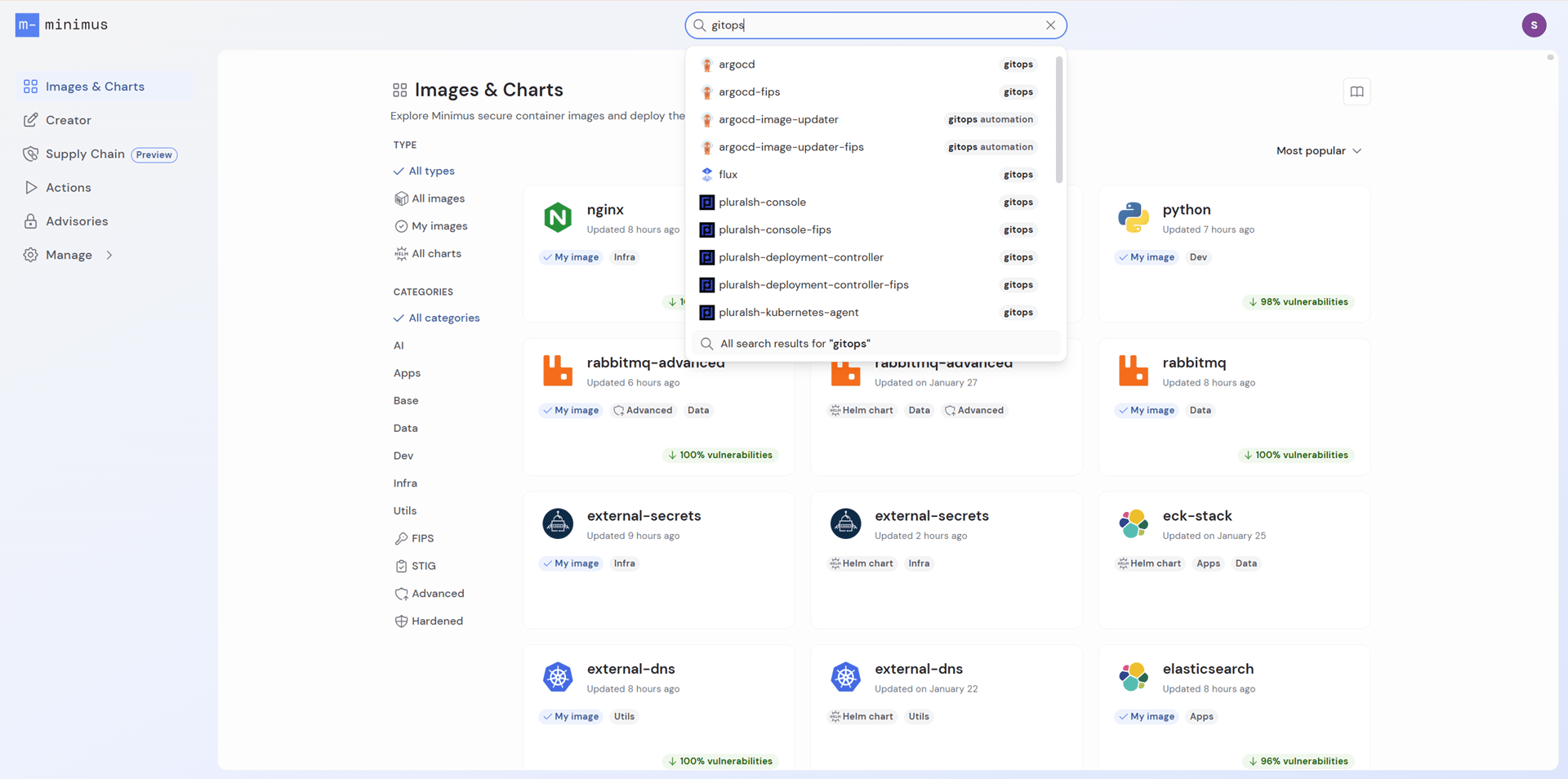Open the elasticsearch image title
Viewport: 1568px width, 779px height.
tap(1208, 669)
